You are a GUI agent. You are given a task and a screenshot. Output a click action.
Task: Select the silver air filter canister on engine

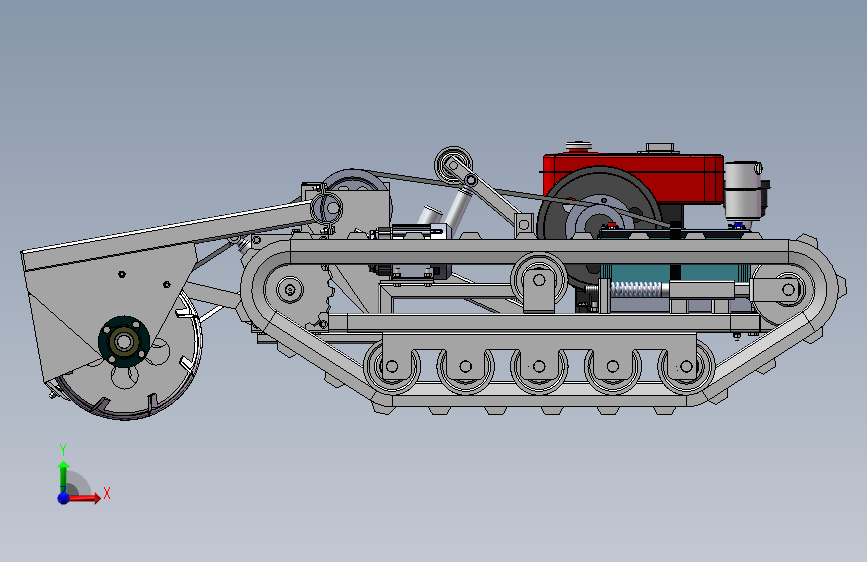click(743, 190)
